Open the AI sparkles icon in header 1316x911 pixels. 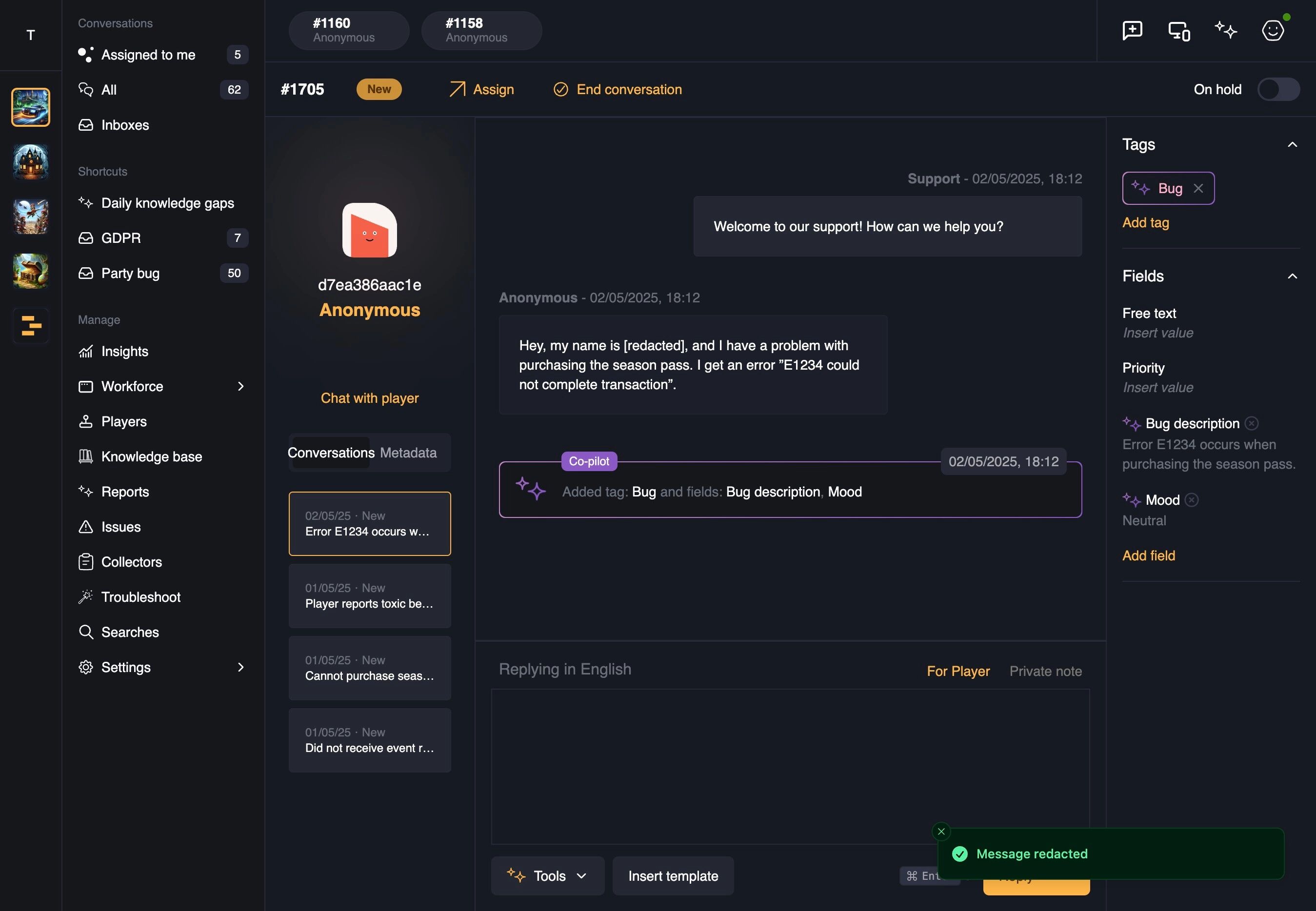[1226, 30]
